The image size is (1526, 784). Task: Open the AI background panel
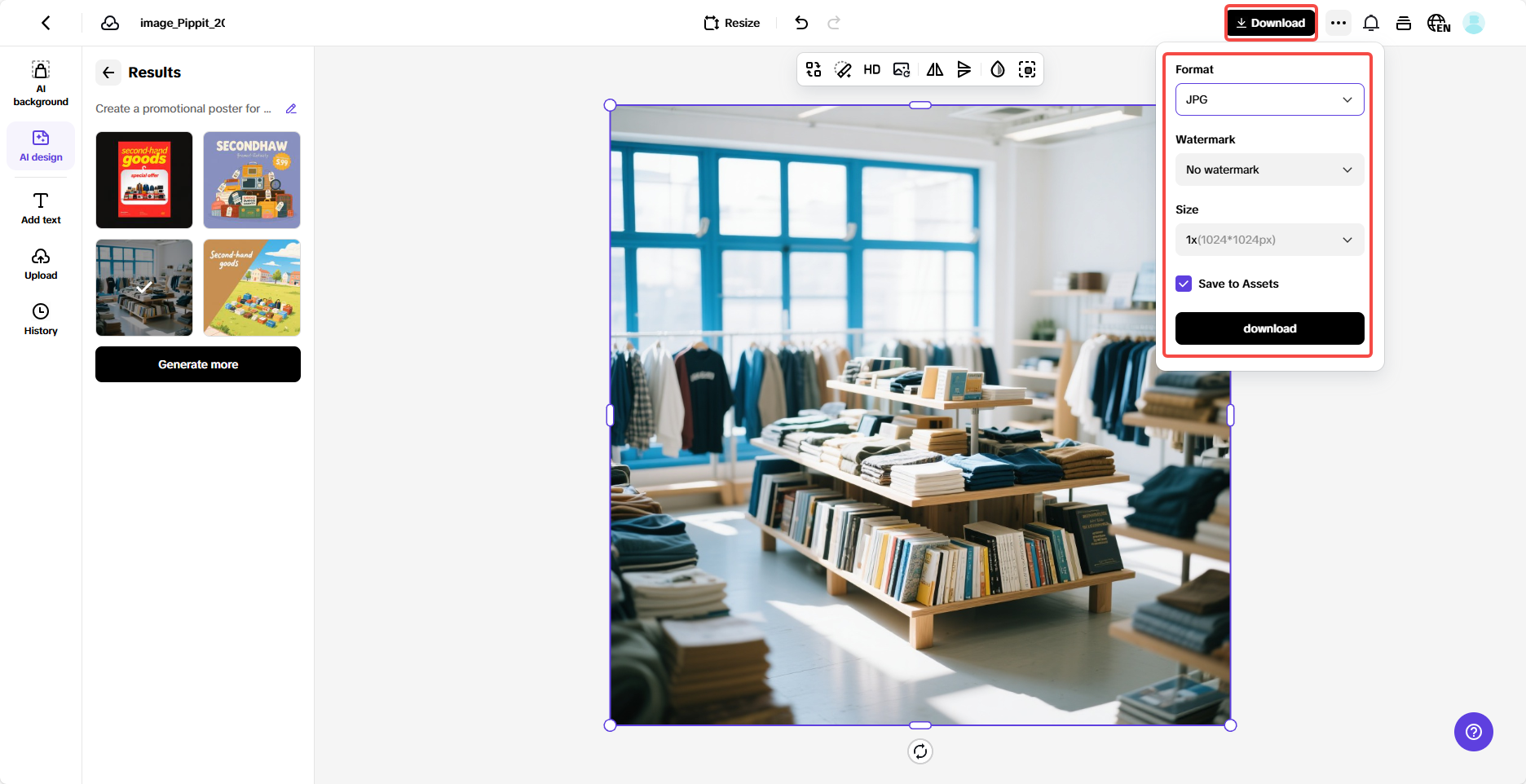tap(41, 84)
